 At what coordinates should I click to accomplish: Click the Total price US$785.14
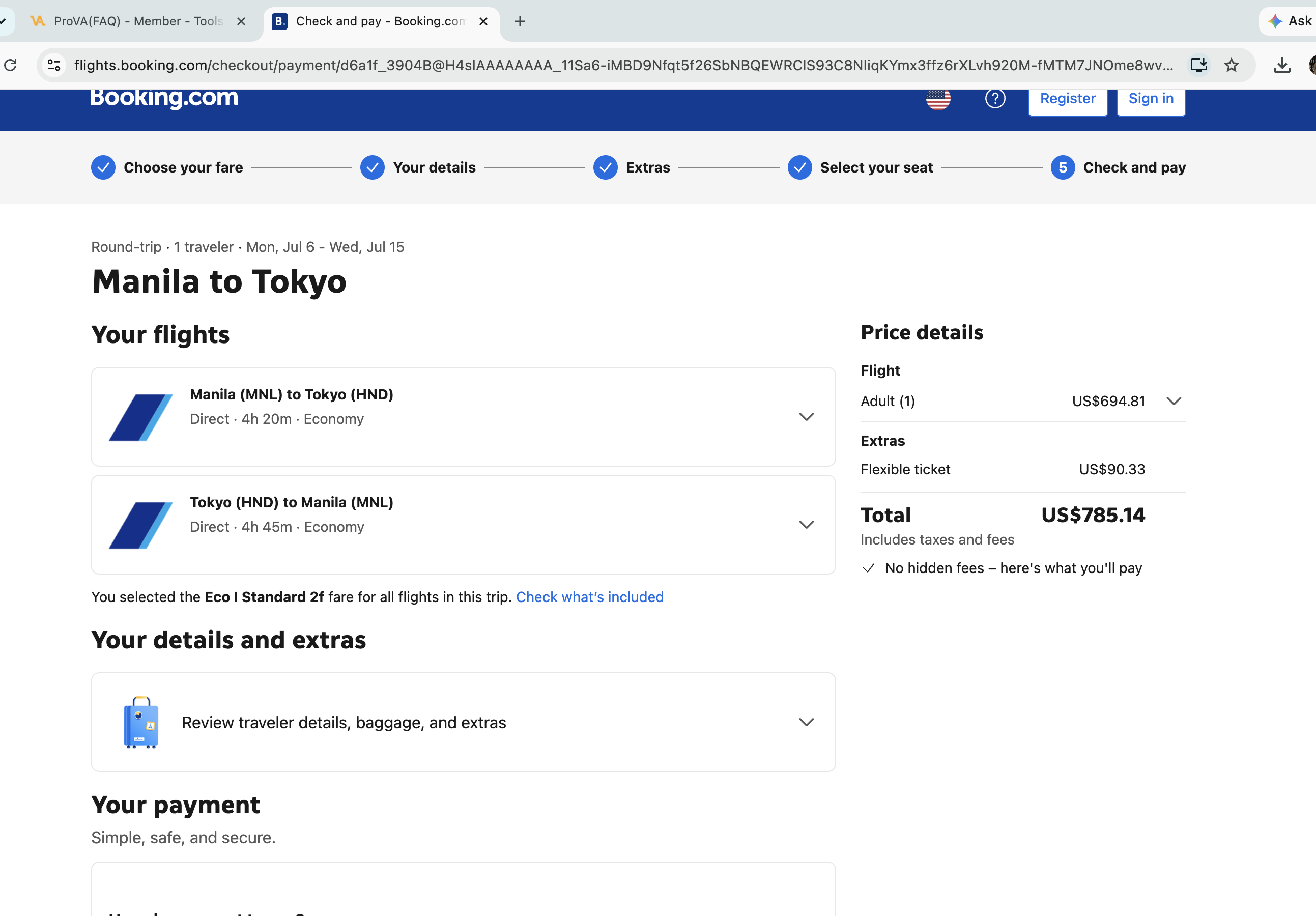click(1093, 515)
